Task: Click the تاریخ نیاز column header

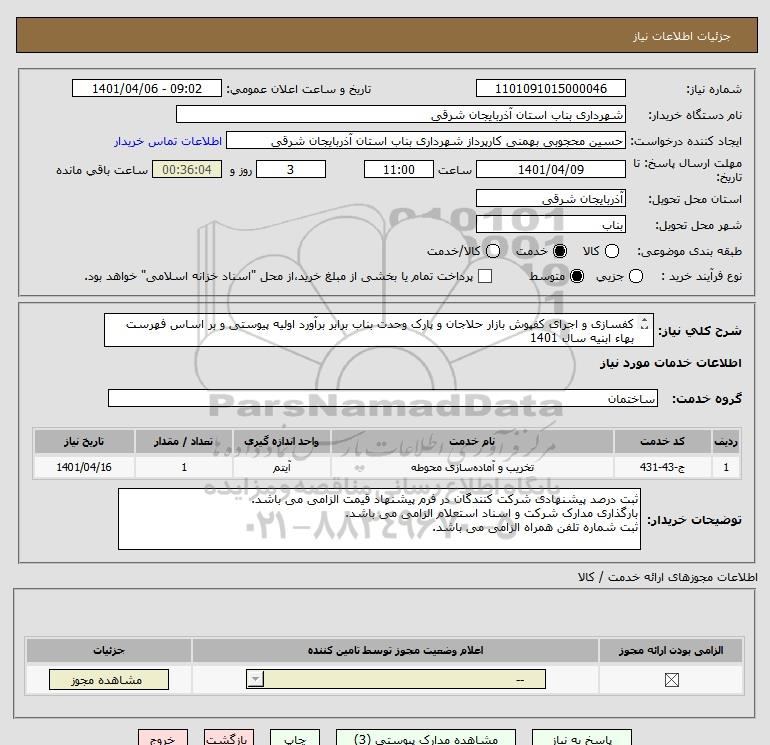Action: (x=84, y=441)
